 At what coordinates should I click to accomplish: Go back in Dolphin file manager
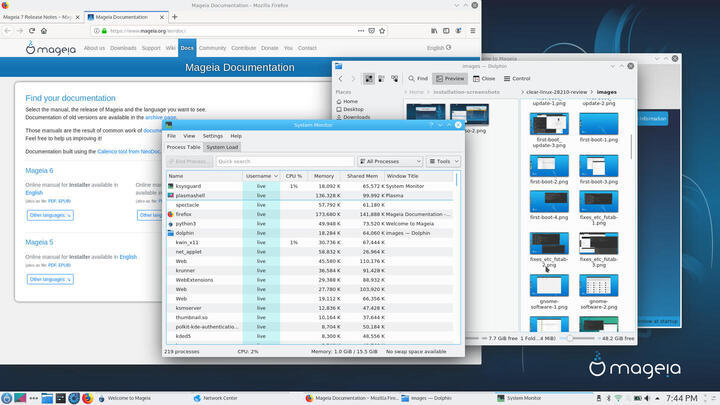coord(341,79)
